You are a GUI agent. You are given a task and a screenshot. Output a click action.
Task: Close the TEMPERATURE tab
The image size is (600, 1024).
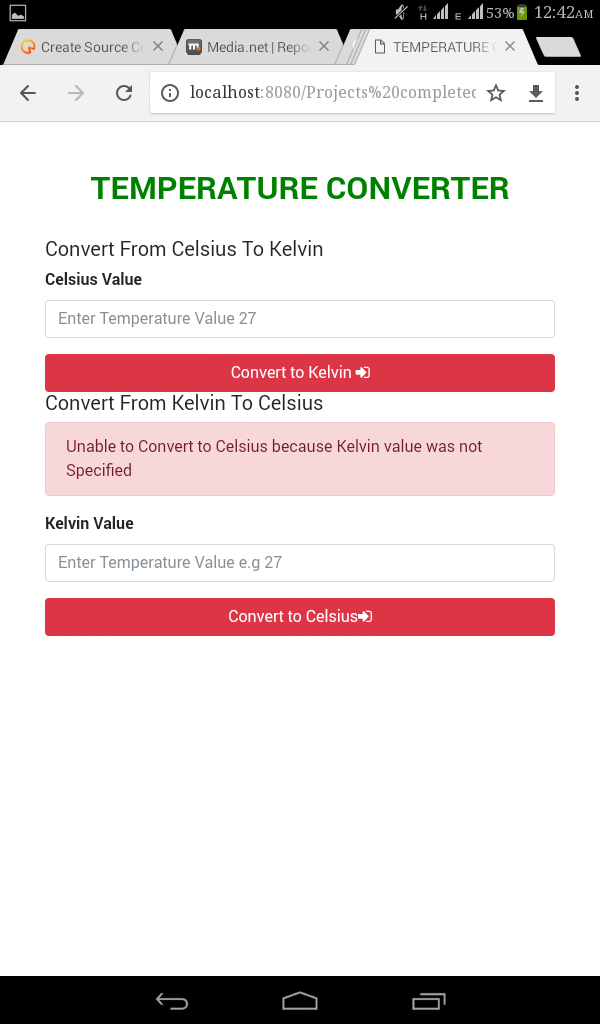[x=510, y=46]
